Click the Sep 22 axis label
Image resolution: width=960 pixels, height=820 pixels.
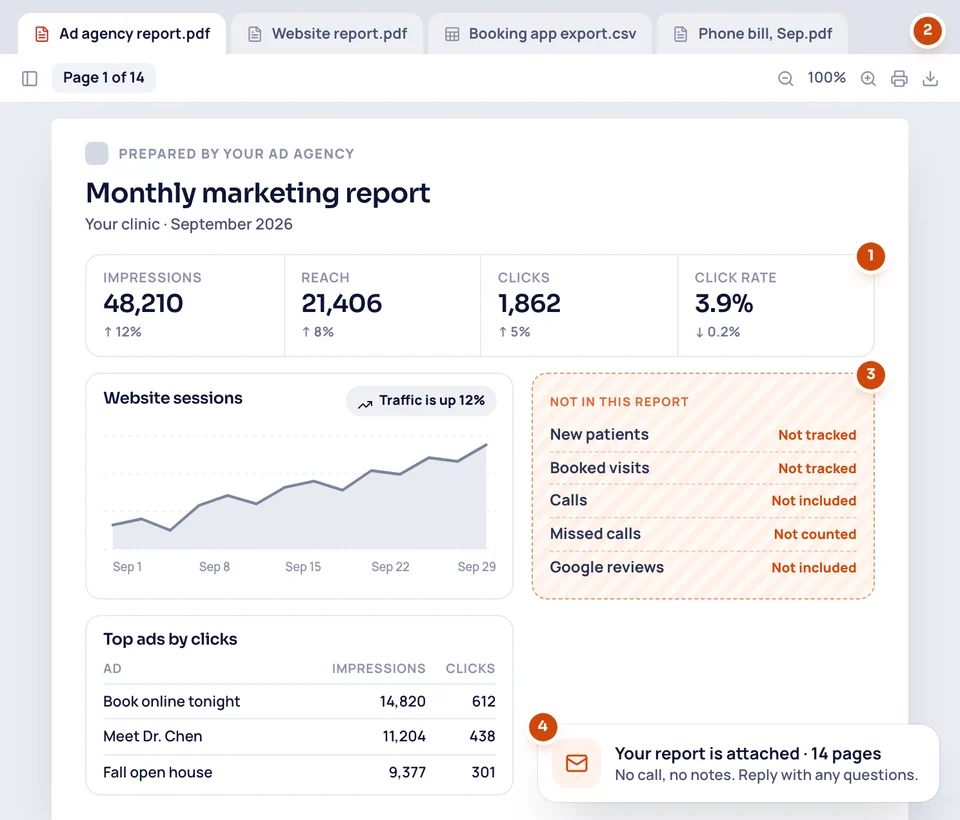(390, 567)
